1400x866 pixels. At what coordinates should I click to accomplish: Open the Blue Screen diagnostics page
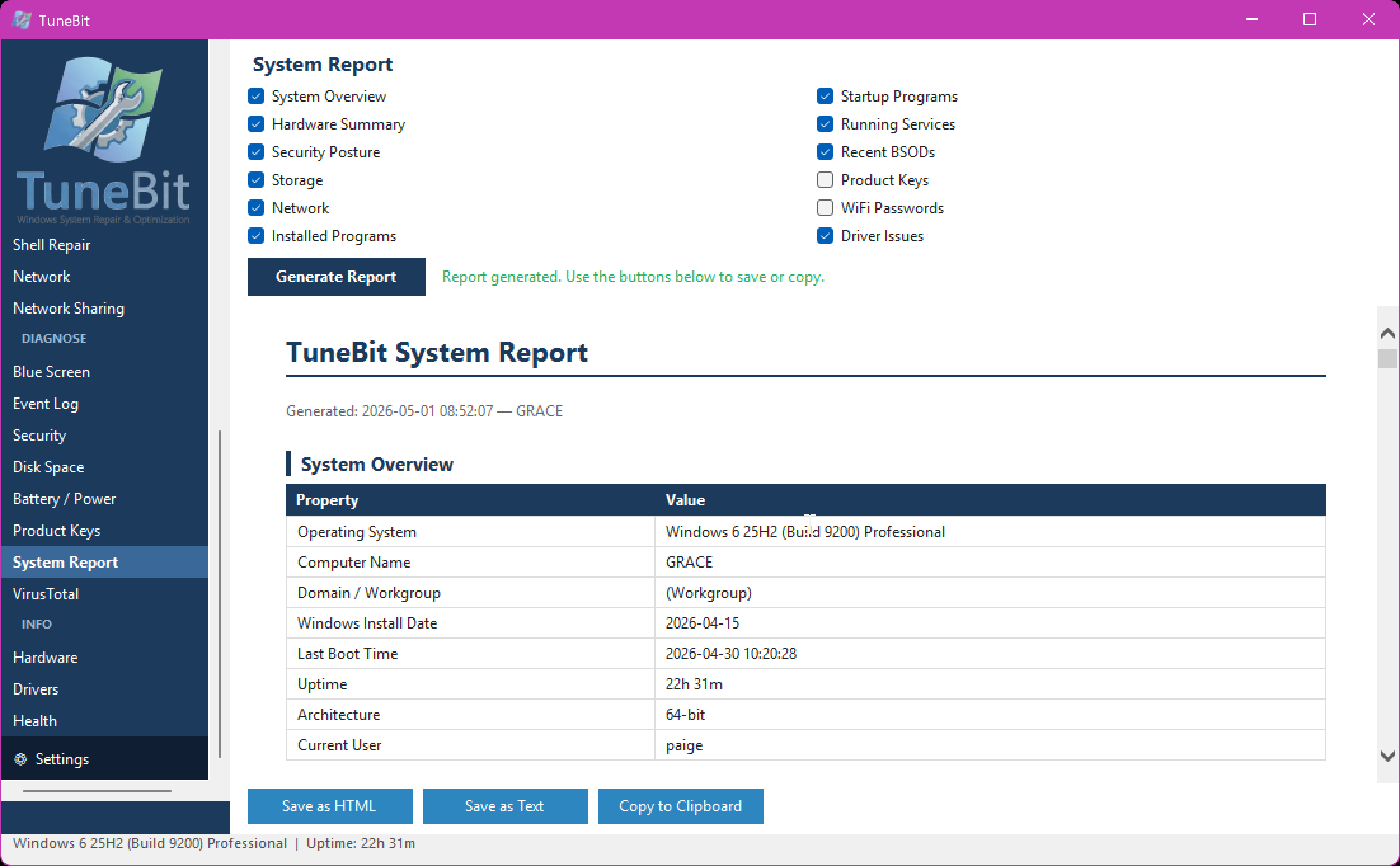[105, 371]
